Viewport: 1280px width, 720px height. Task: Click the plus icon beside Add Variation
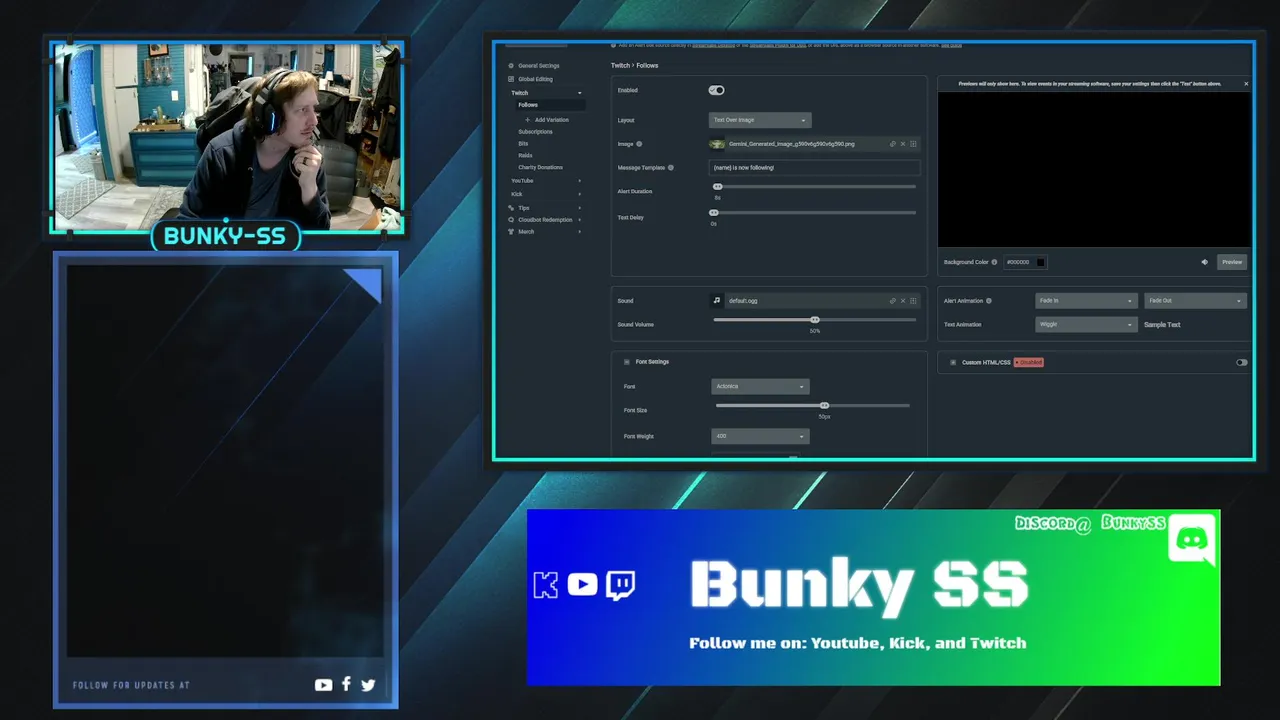(527, 120)
